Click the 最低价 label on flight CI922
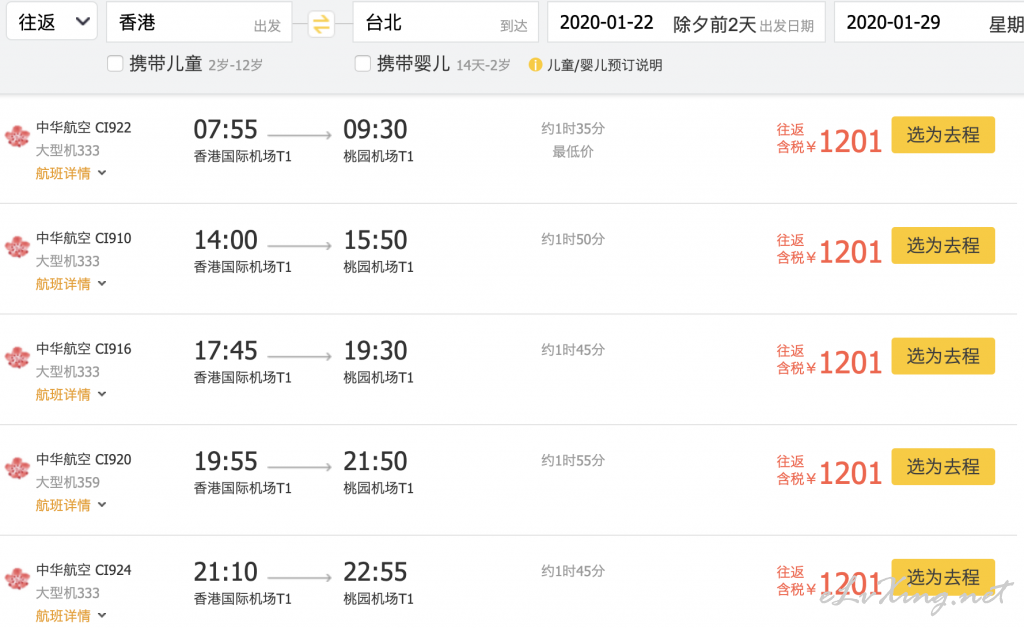The width and height of the screenshot is (1024, 628). click(x=573, y=151)
